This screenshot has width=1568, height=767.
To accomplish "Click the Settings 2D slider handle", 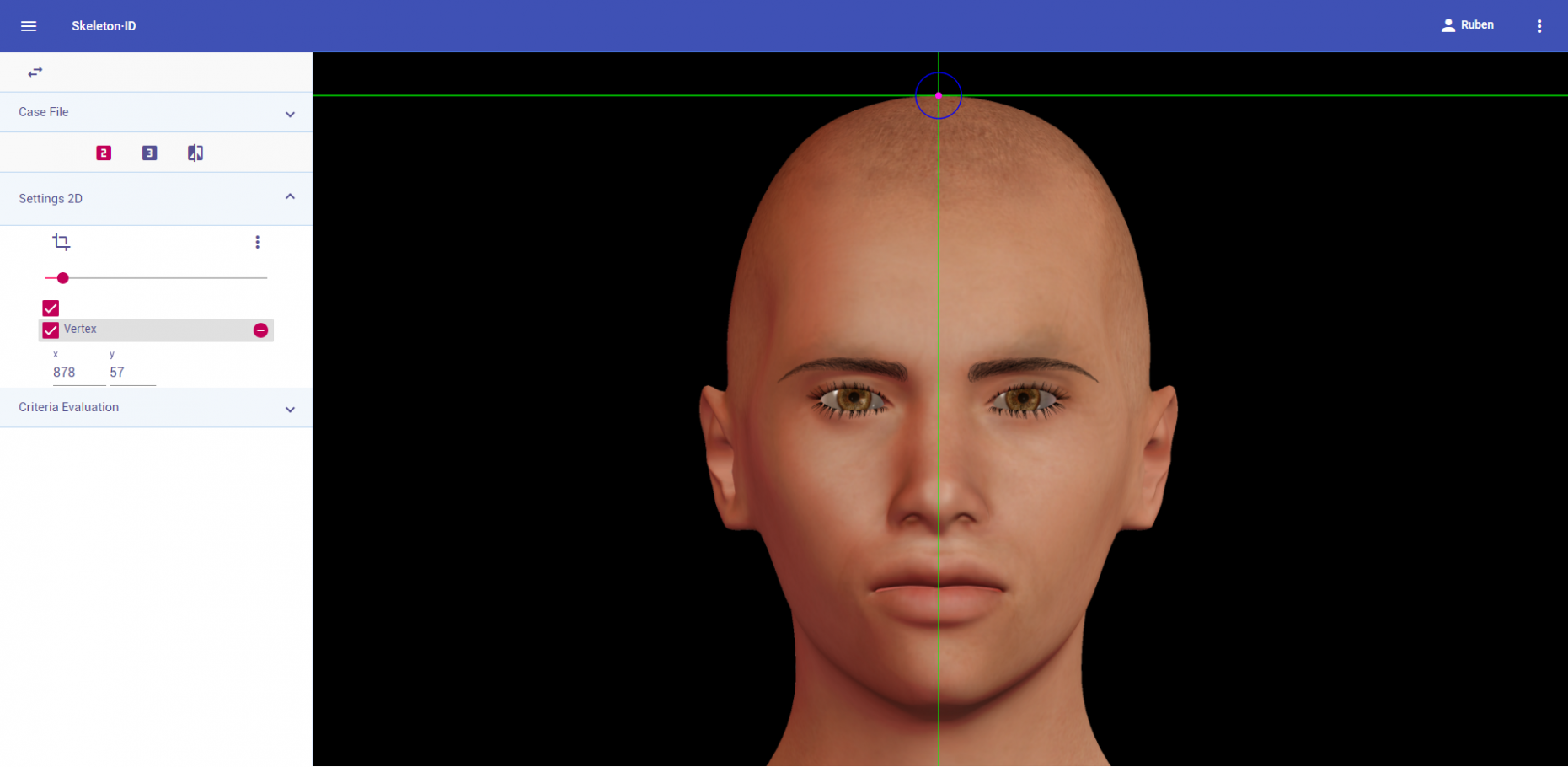I will pos(62,278).
